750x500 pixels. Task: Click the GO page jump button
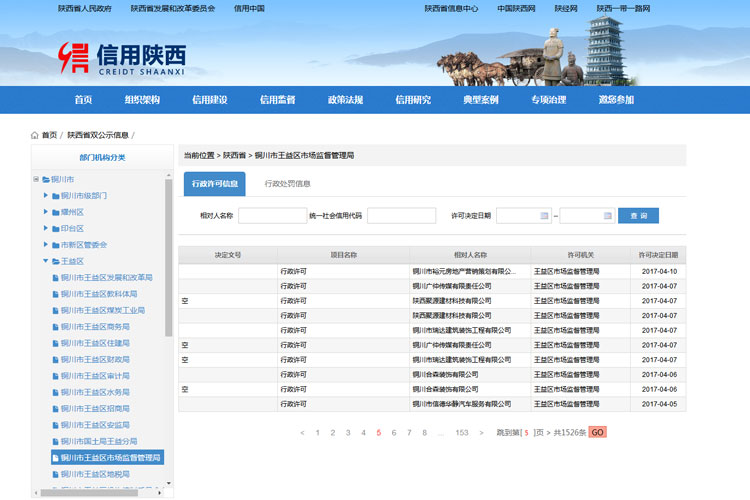tap(597, 433)
